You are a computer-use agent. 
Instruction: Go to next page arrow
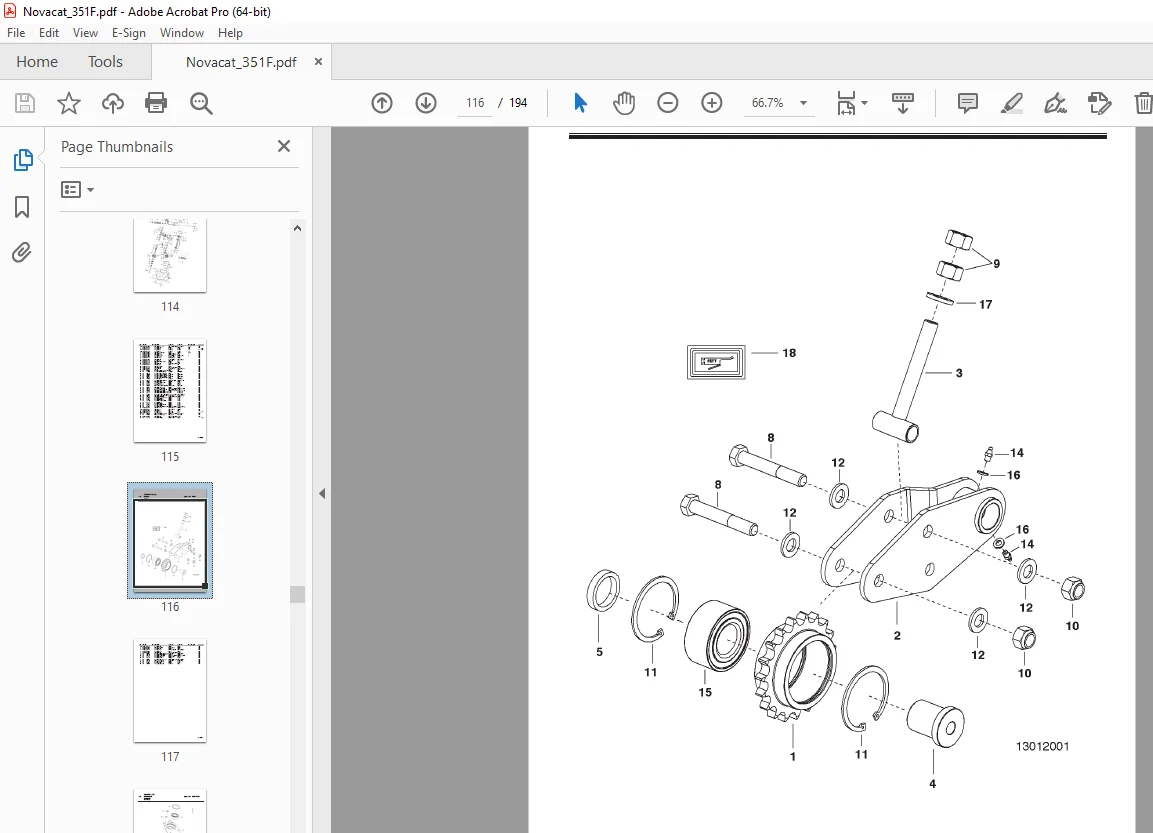pos(426,103)
